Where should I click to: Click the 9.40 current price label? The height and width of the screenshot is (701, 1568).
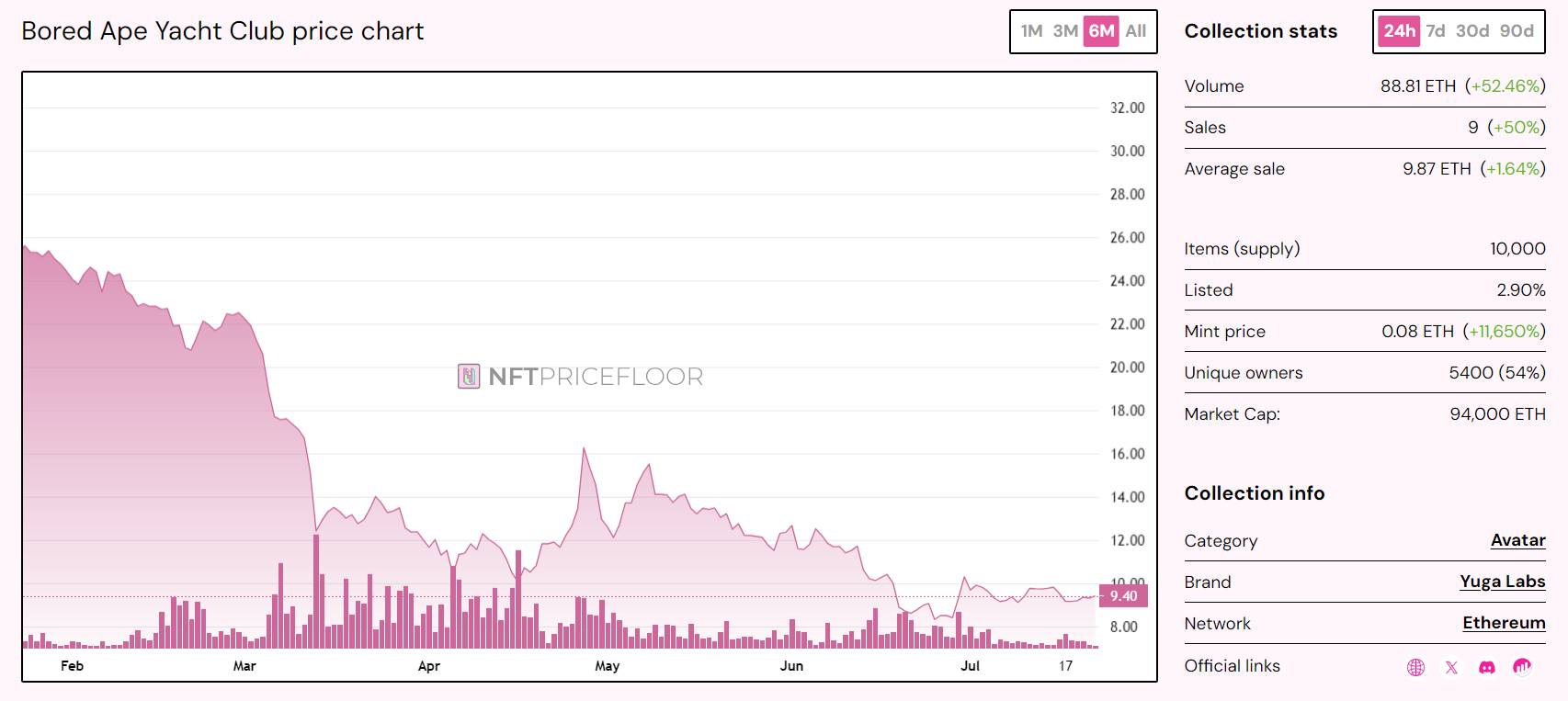pyautogui.click(x=1123, y=596)
